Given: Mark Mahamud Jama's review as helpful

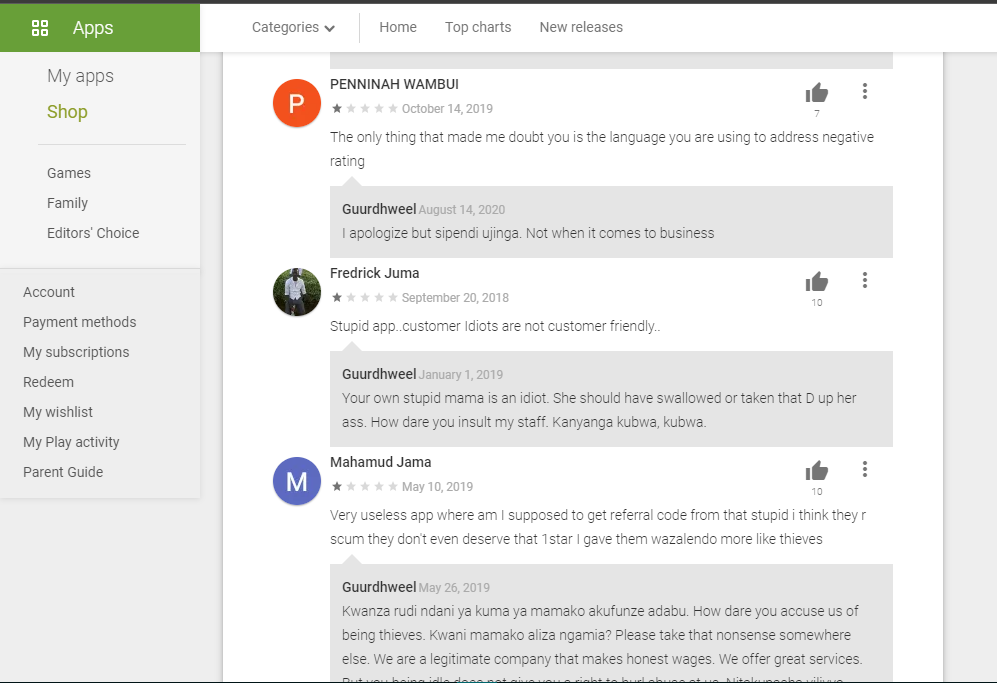Looking at the screenshot, I should point(817,471).
